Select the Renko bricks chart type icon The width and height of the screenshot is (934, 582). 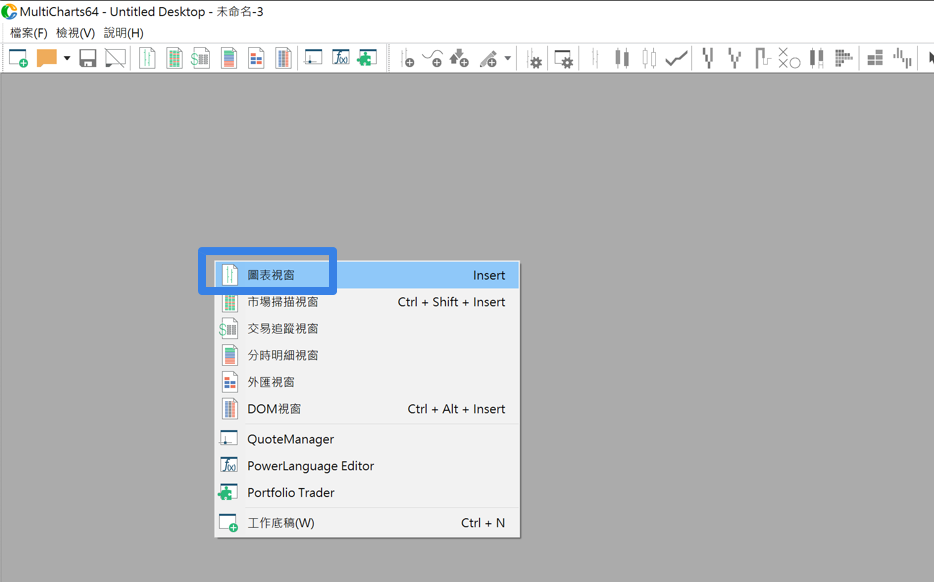pos(875,58)
